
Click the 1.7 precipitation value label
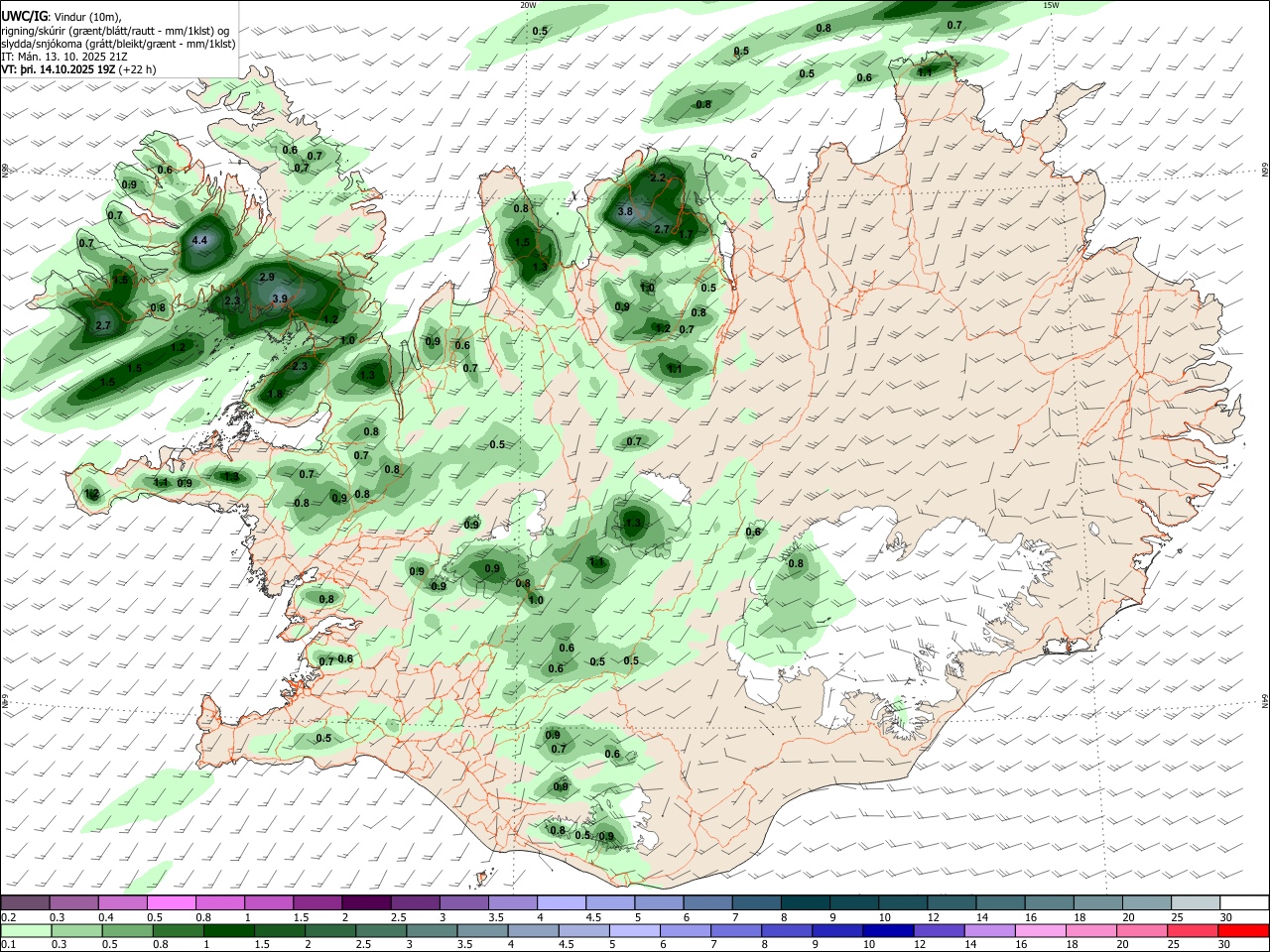685,235
